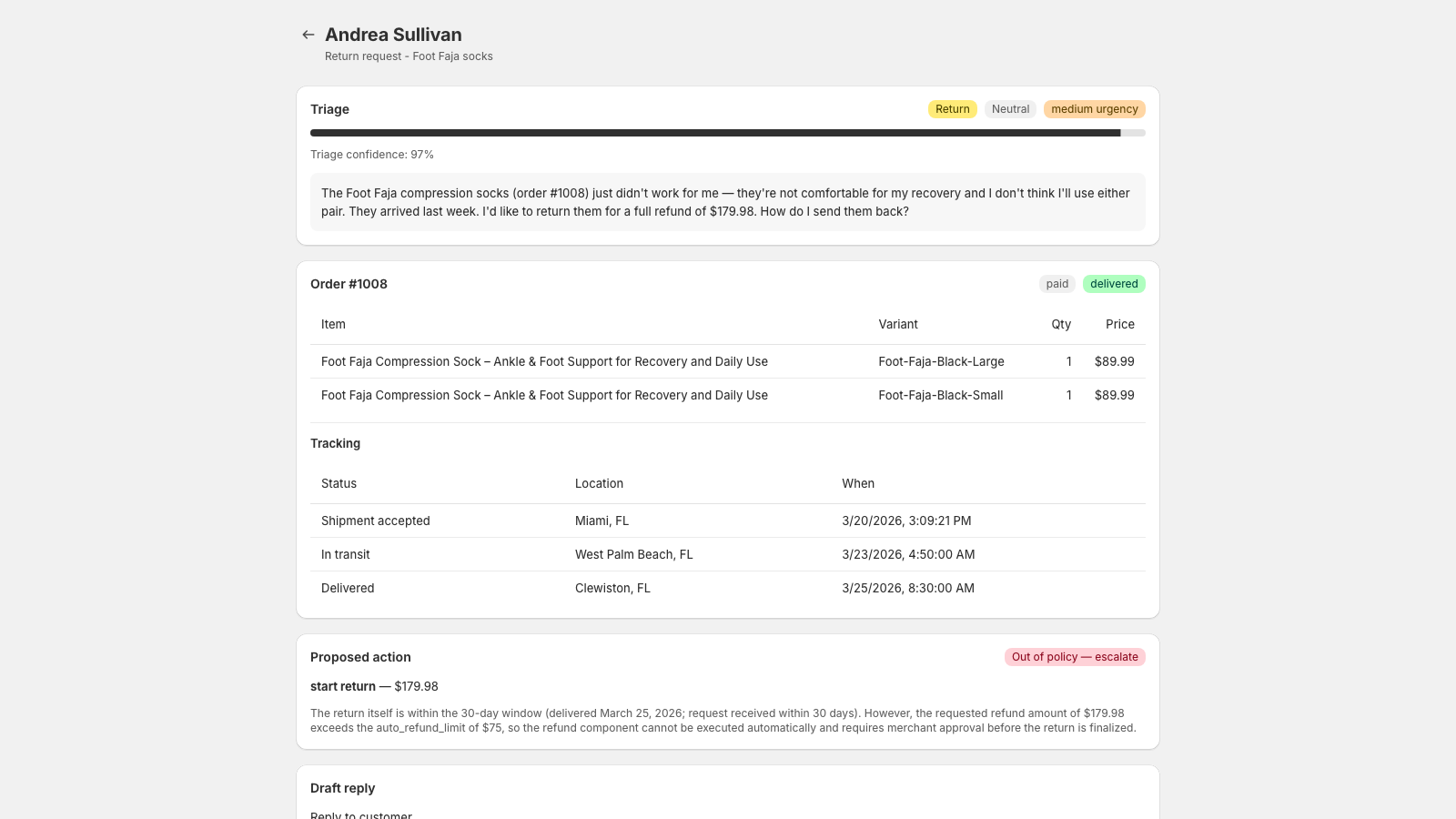Click the Neutral sentiment badge
The image size is (1456, 819).
(1010, 109)
